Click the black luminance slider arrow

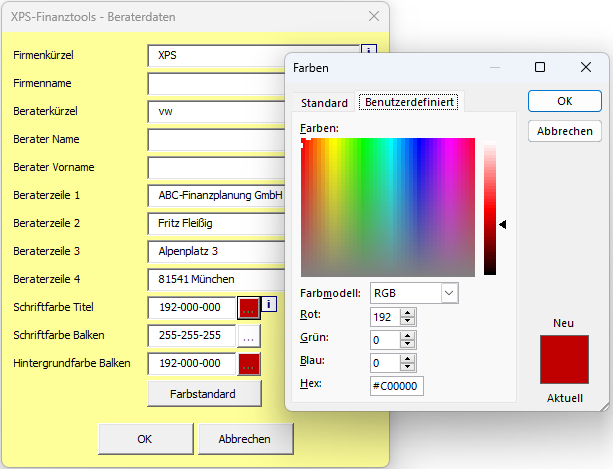click(503, 224)
